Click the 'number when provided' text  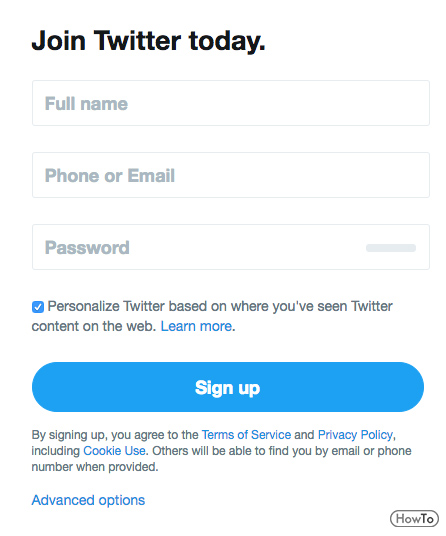click(95, 467)
